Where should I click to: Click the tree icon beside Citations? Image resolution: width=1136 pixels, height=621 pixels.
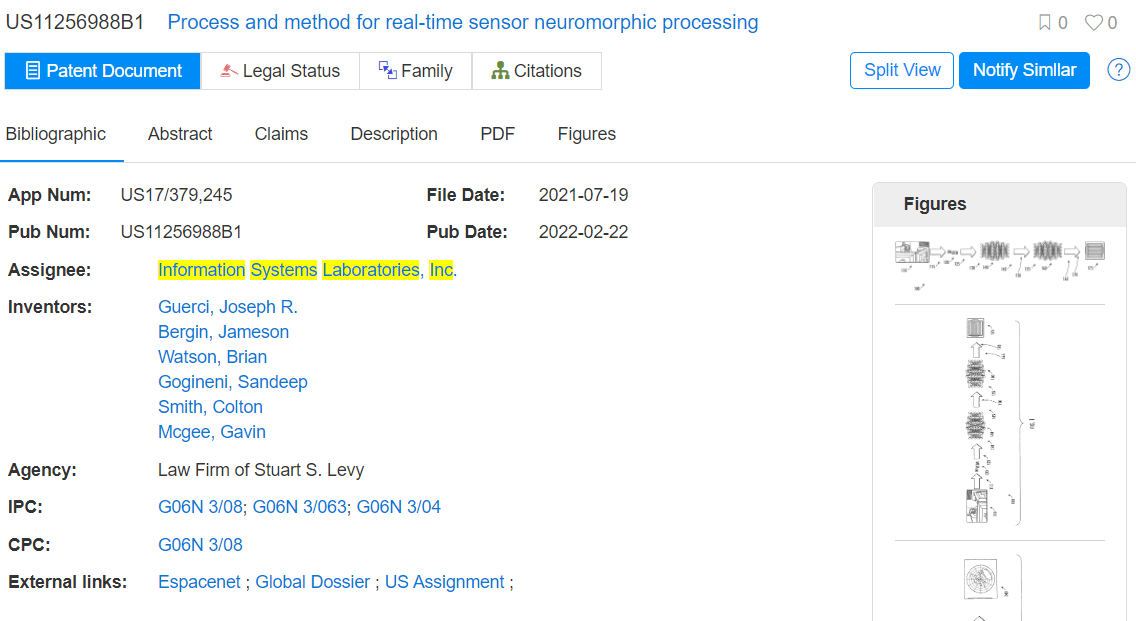click(500, 70)
